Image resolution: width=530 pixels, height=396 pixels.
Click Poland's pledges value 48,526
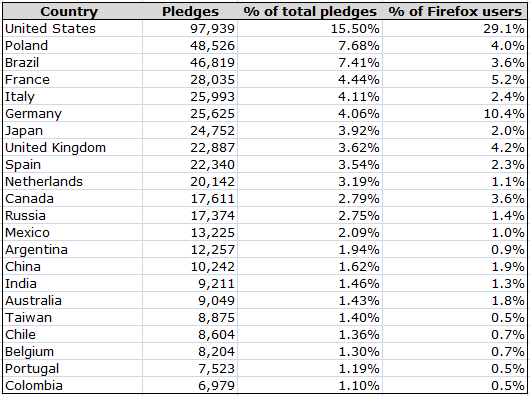(x=190, y=45)
